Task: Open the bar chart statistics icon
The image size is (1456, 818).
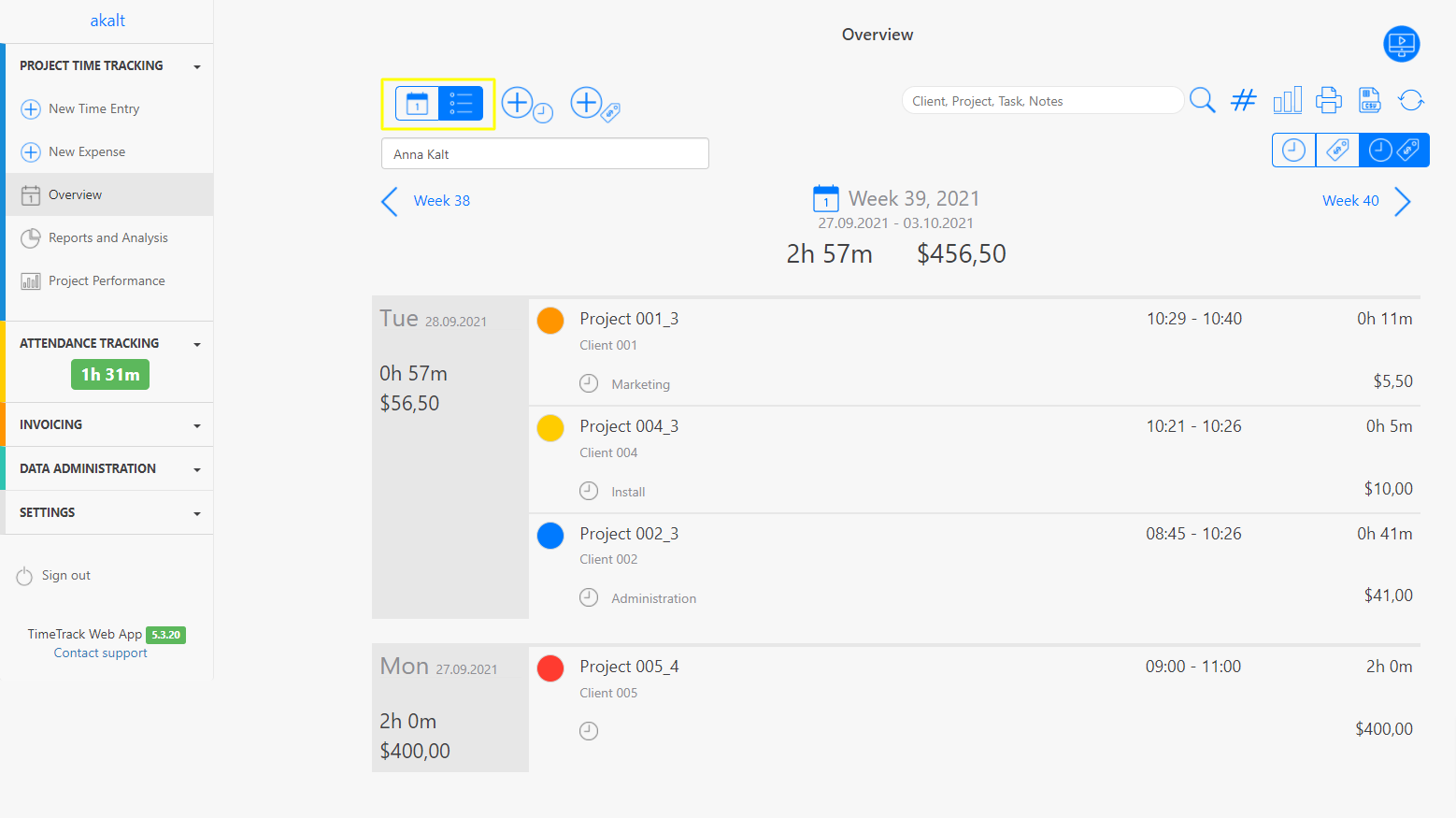Action: (1288, 100)
